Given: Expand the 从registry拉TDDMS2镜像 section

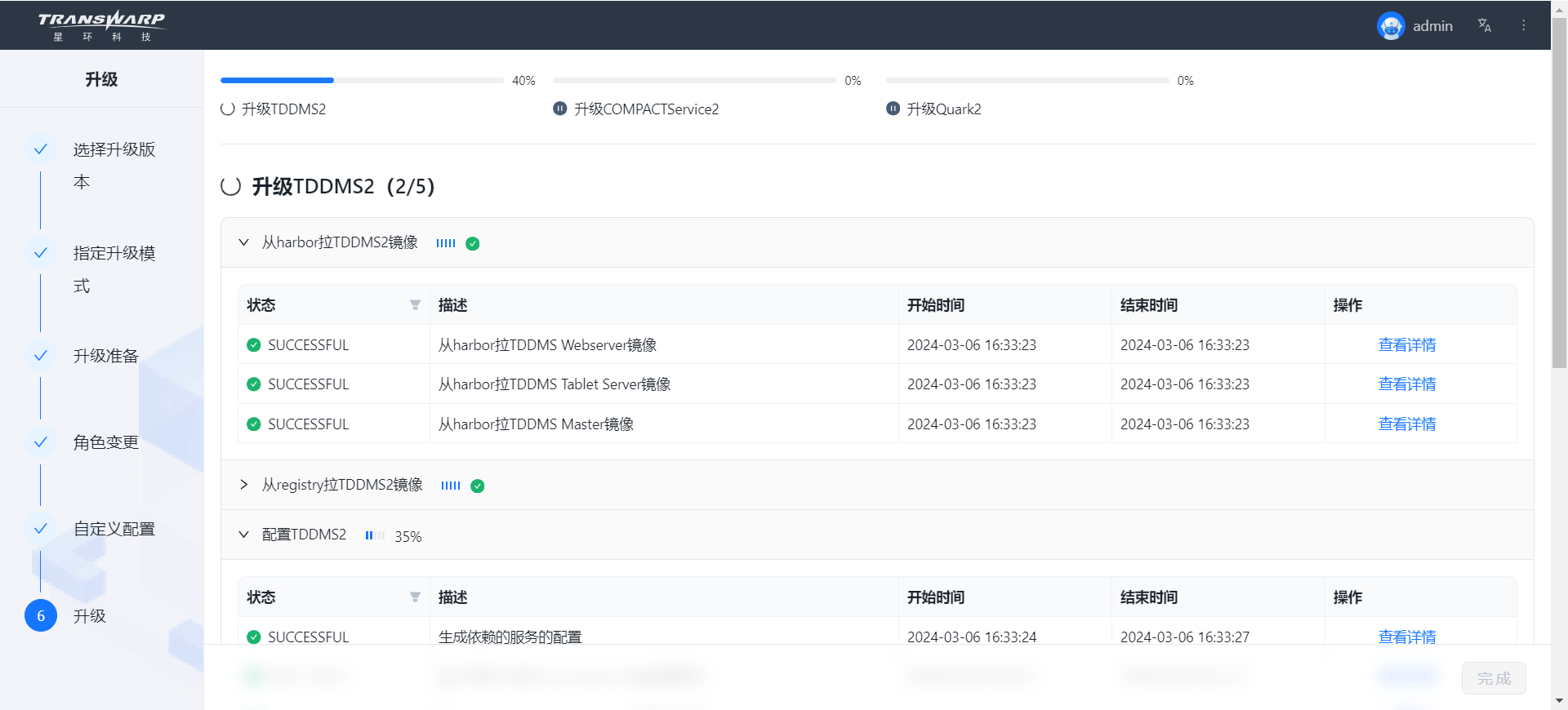Looking at the screenshot, I should (x=243, y=485).
